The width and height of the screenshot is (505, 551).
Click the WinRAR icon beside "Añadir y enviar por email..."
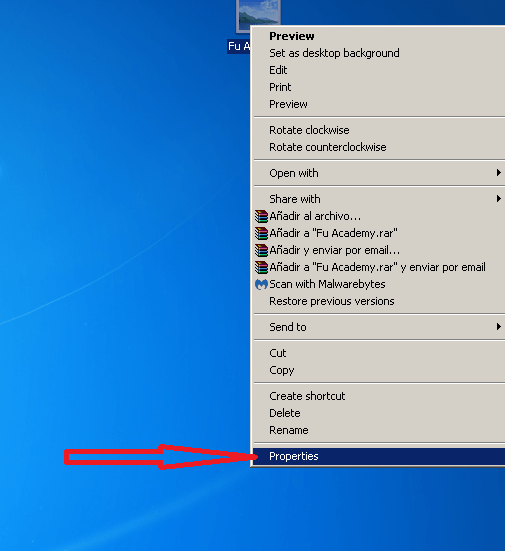coord(261,250)
